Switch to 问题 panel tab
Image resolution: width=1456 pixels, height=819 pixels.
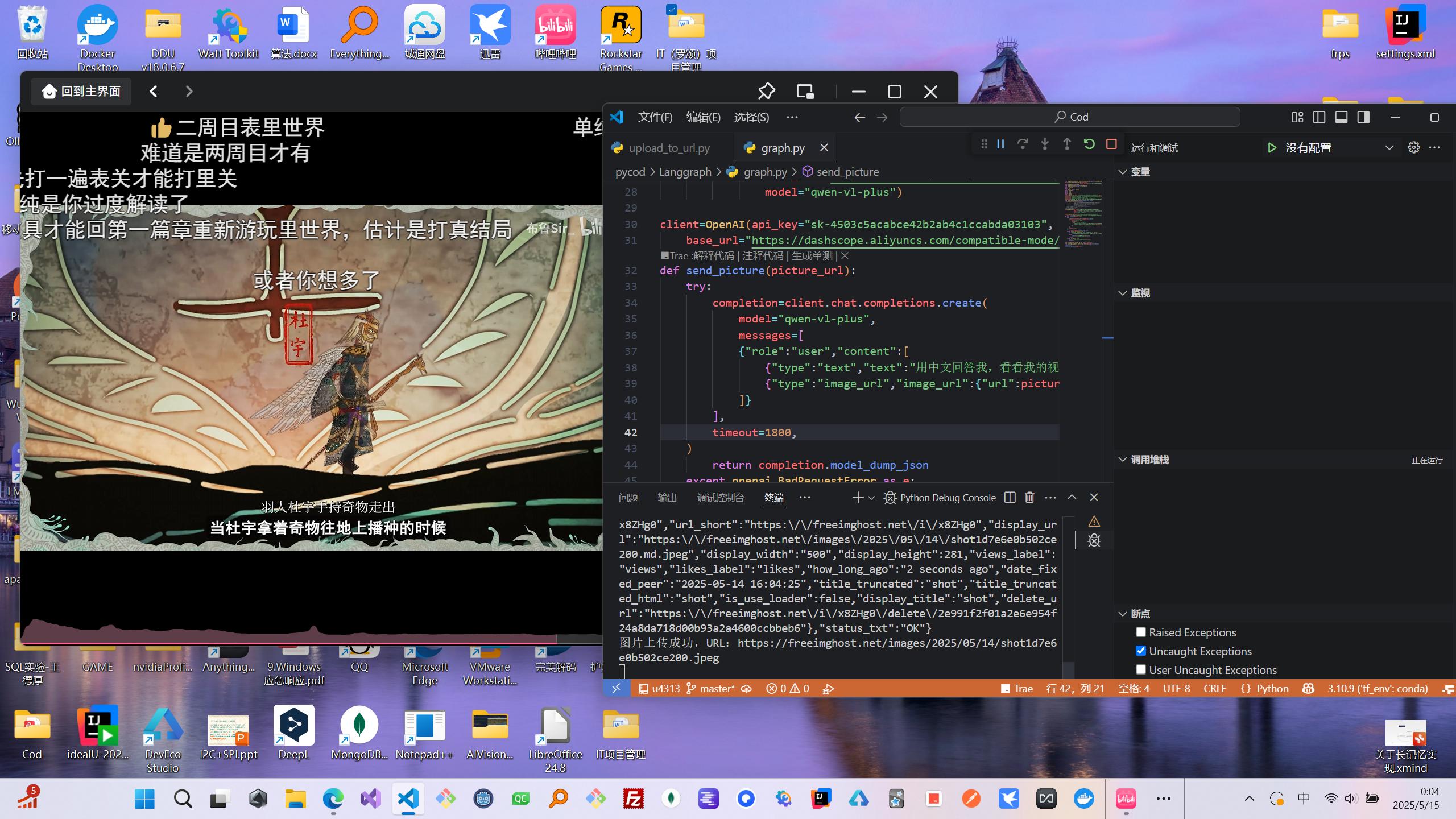pos(628,498)
